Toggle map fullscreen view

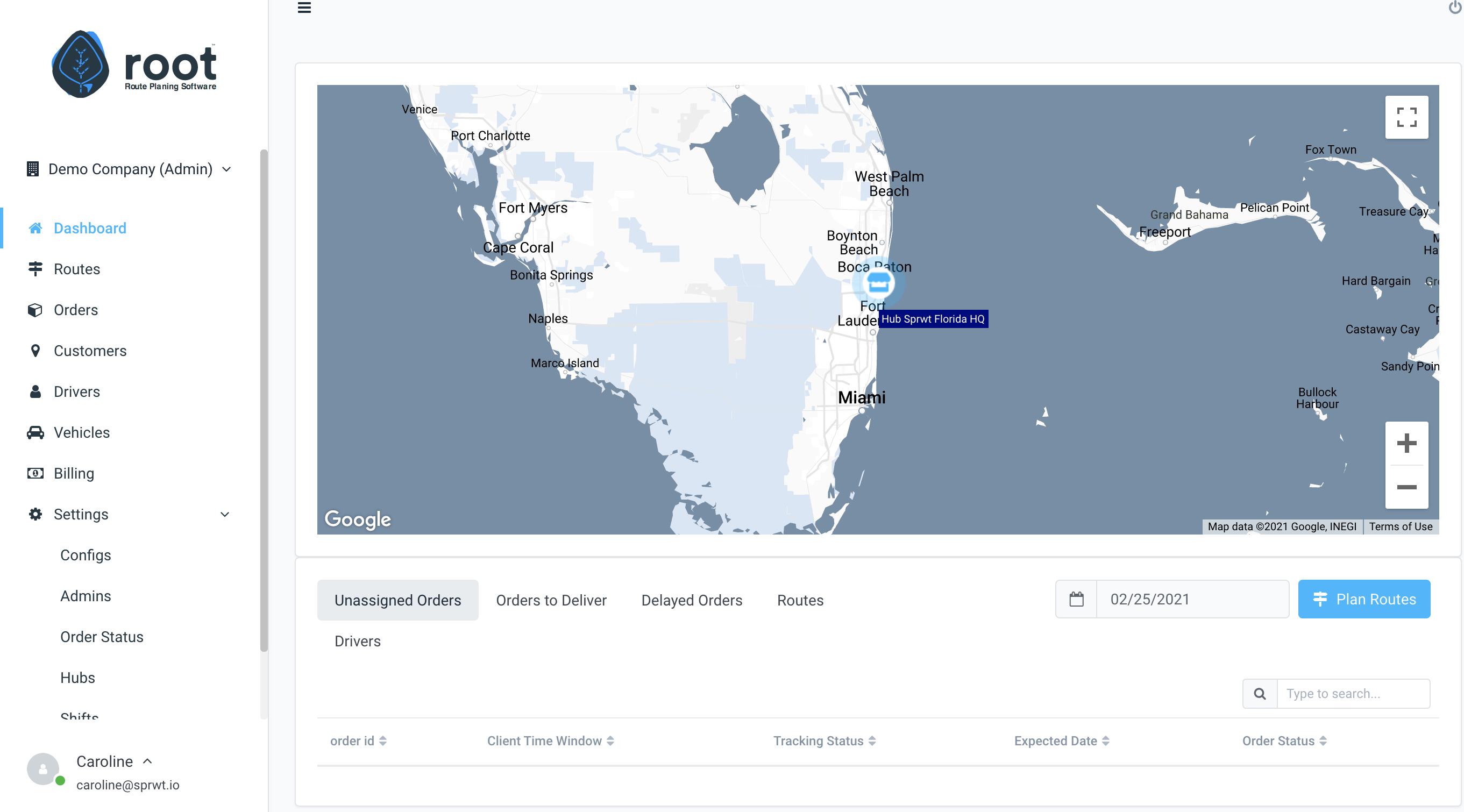click(x=1406, y=117)
